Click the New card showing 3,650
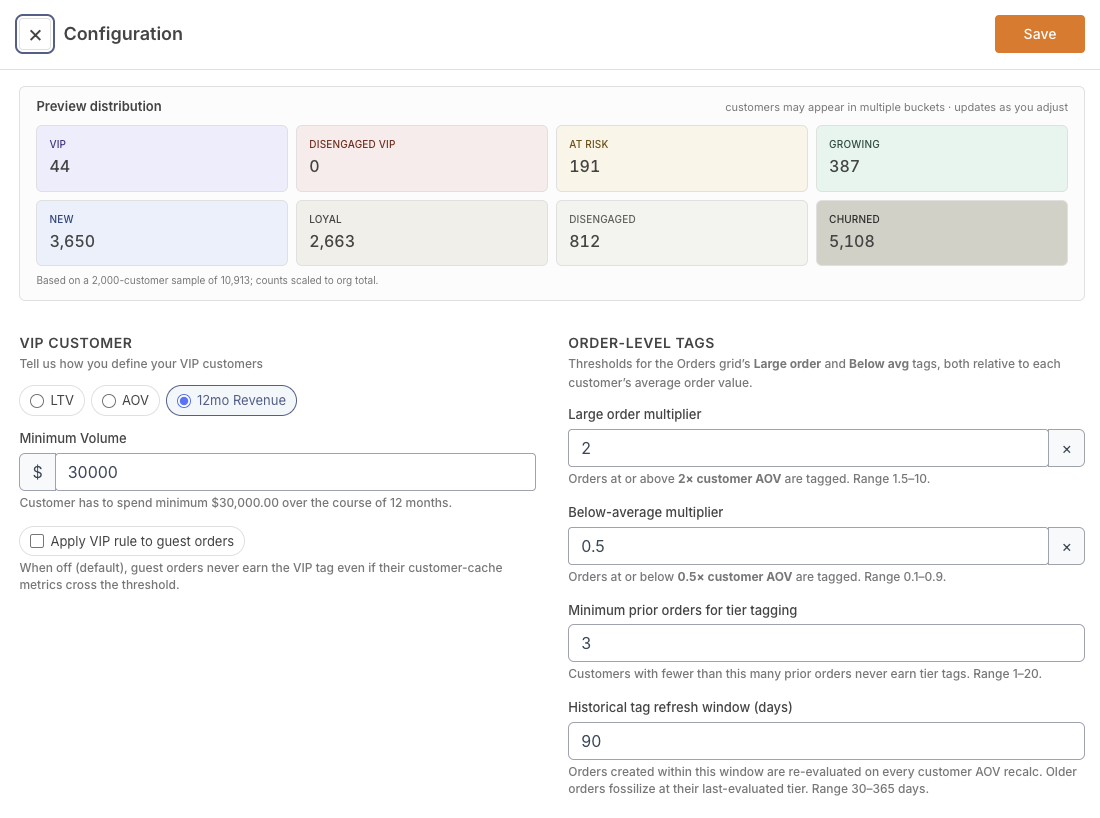The height and width of the screenshot is (818, 1100). [x=162, y=234]
